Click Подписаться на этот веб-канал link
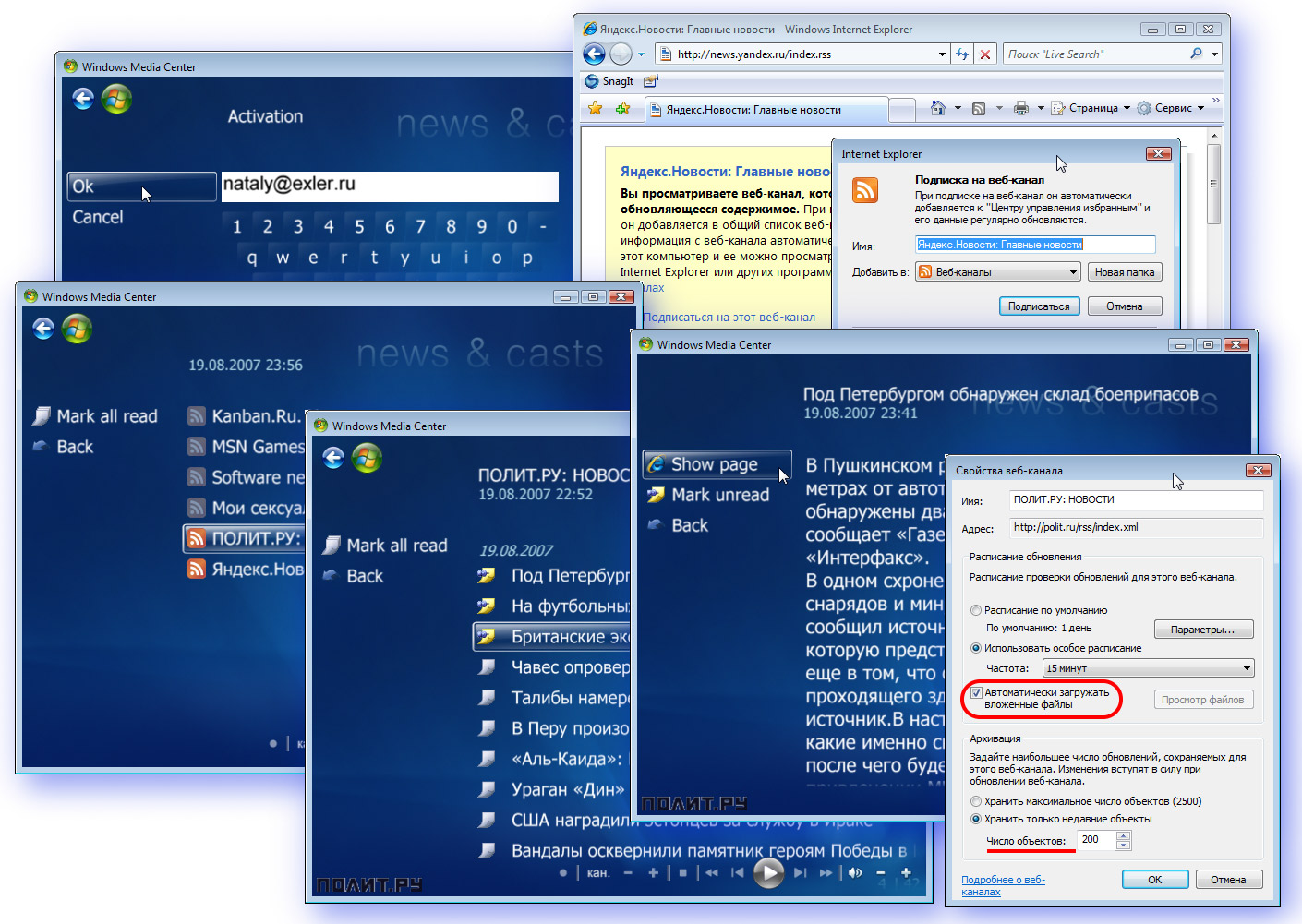 pos(729,317)
